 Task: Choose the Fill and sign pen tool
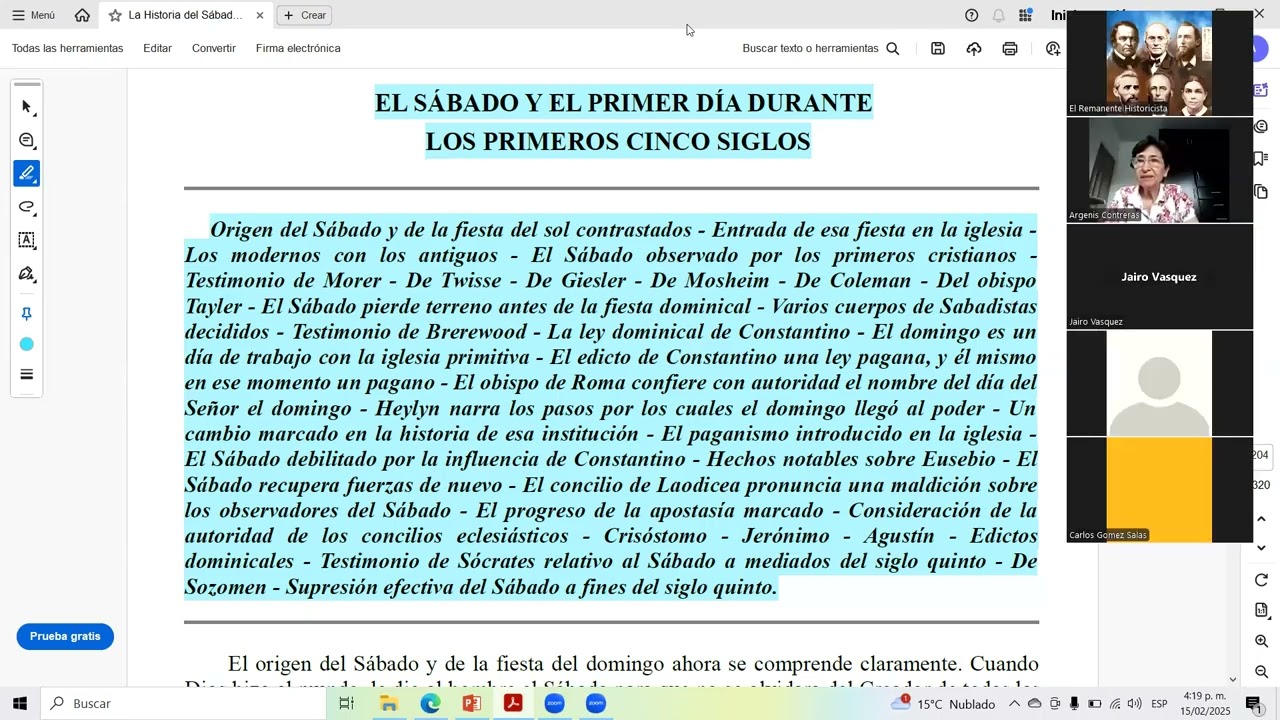coord(27,274)
